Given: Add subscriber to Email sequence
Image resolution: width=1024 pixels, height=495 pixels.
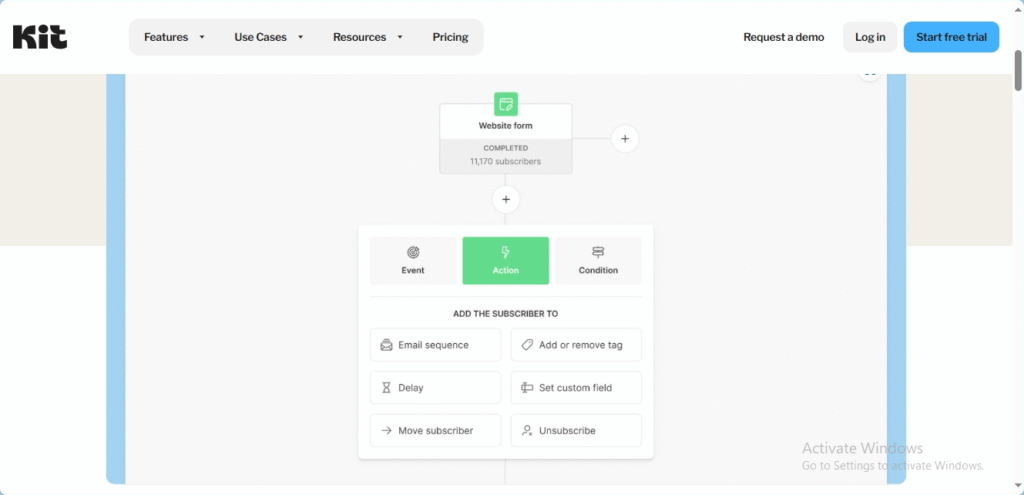Looking at the screenshot, I should click(436, 345).
